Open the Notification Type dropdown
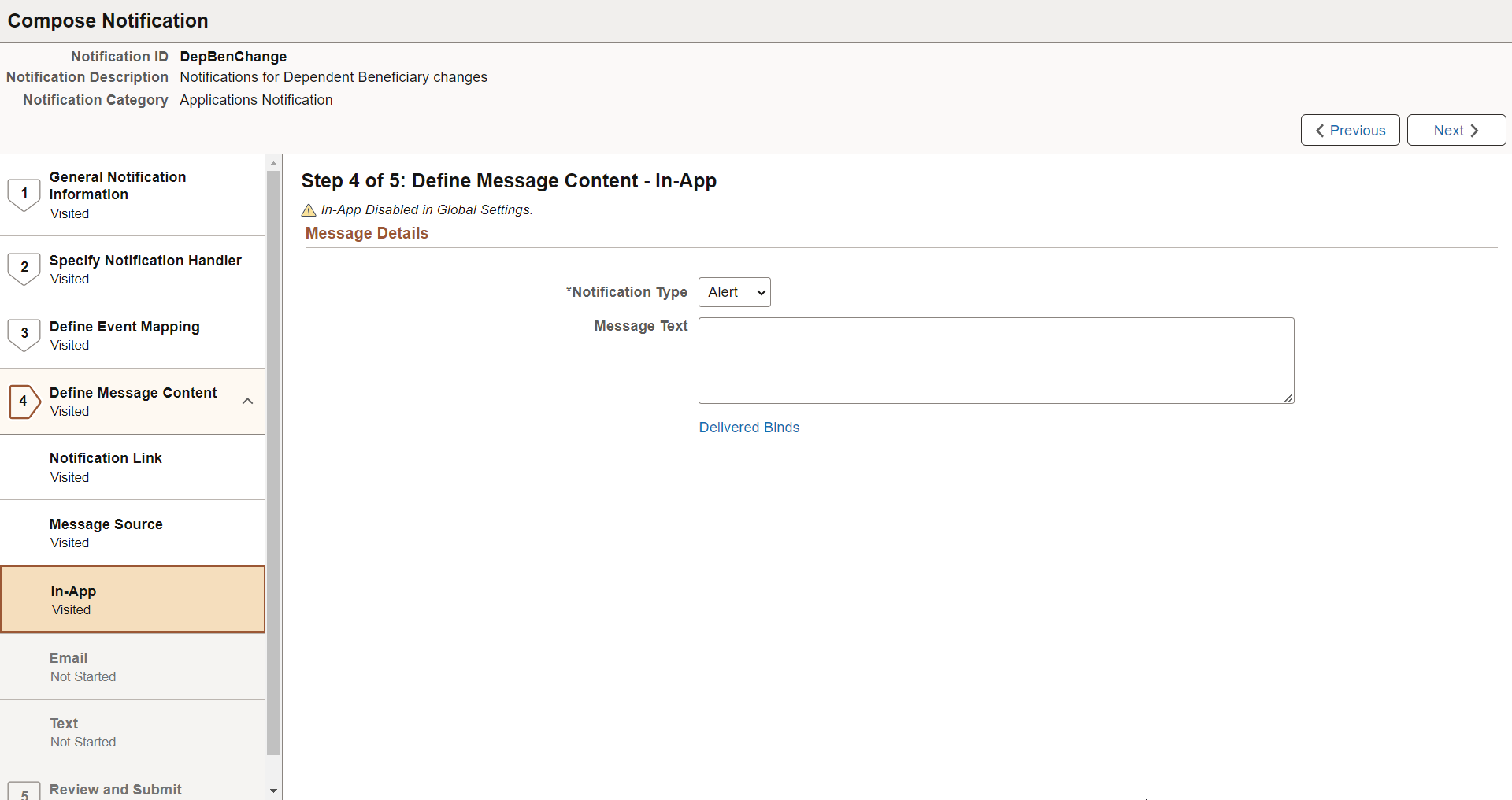Viewport: 1512px width, 800px height. point(734,292)
